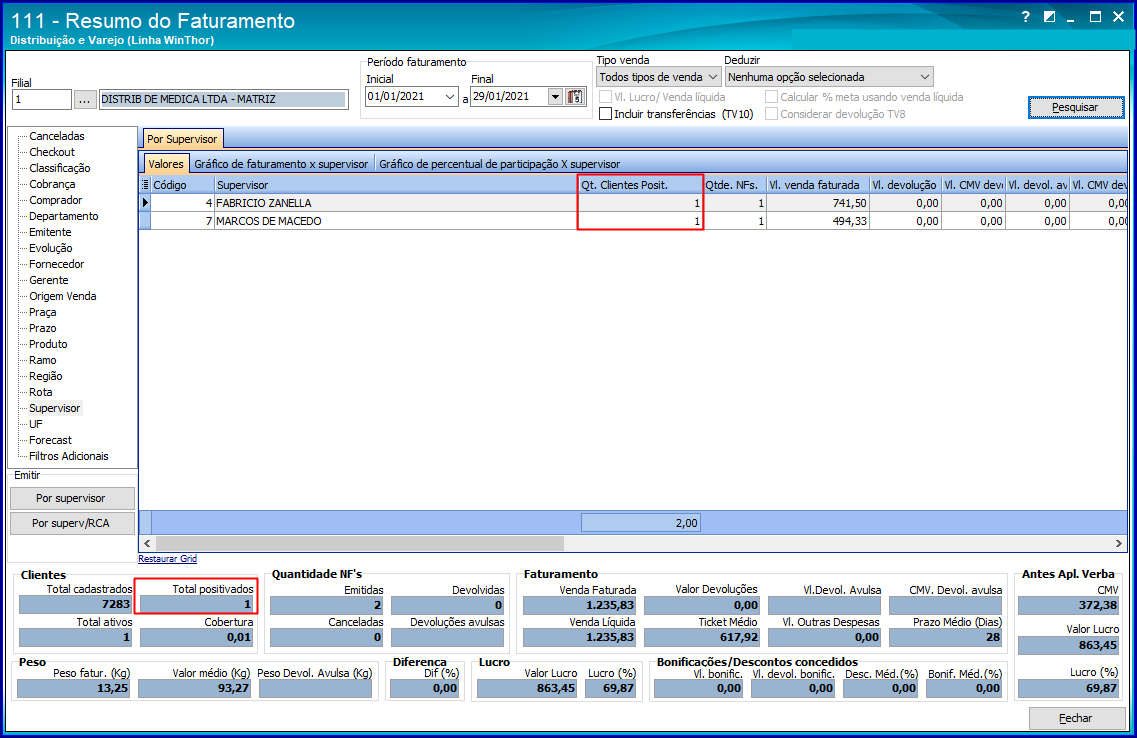The height and width of the screenshot is (738, 1137).
Task: Select Emitente in the tree
Action: 50,232
